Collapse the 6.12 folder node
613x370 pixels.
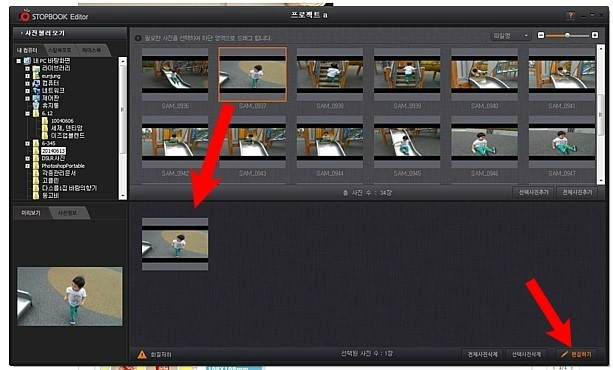tap(27, 113)
